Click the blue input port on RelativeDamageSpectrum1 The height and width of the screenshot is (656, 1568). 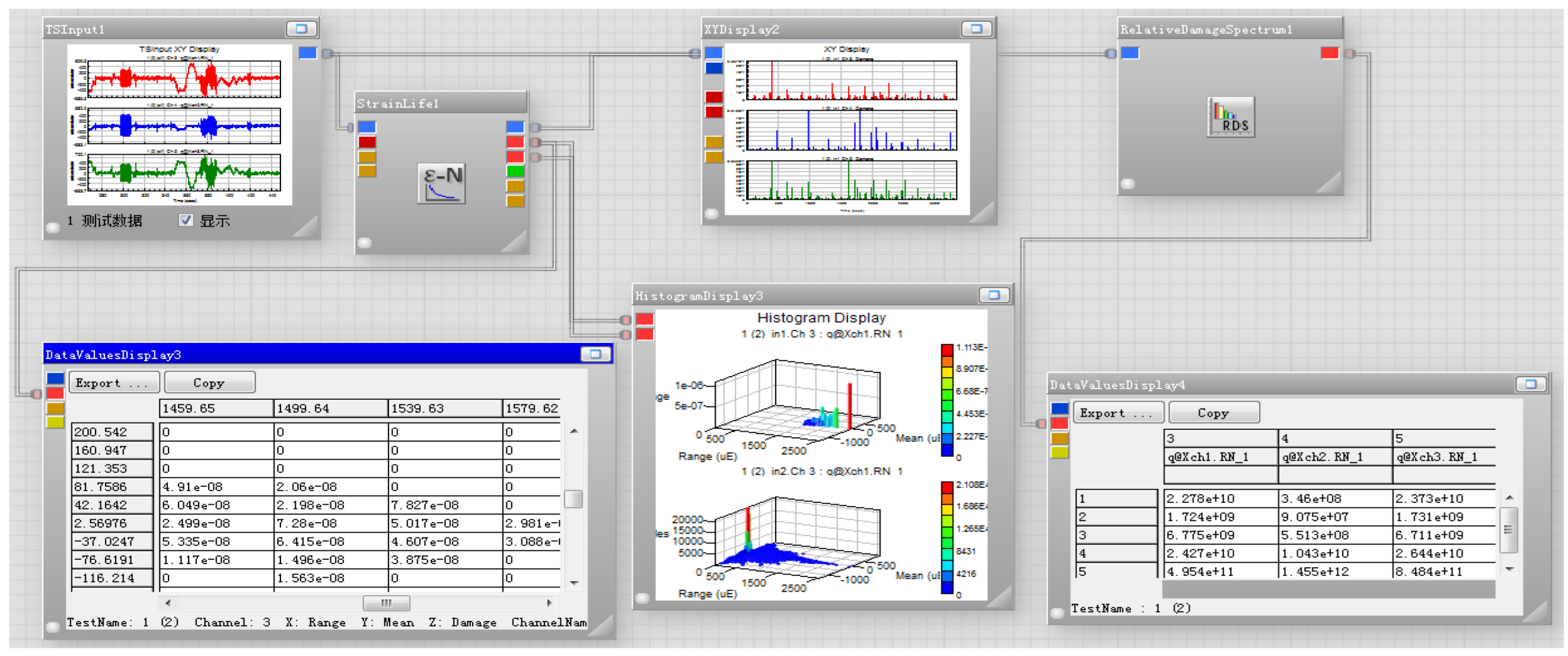(1129, 53)
